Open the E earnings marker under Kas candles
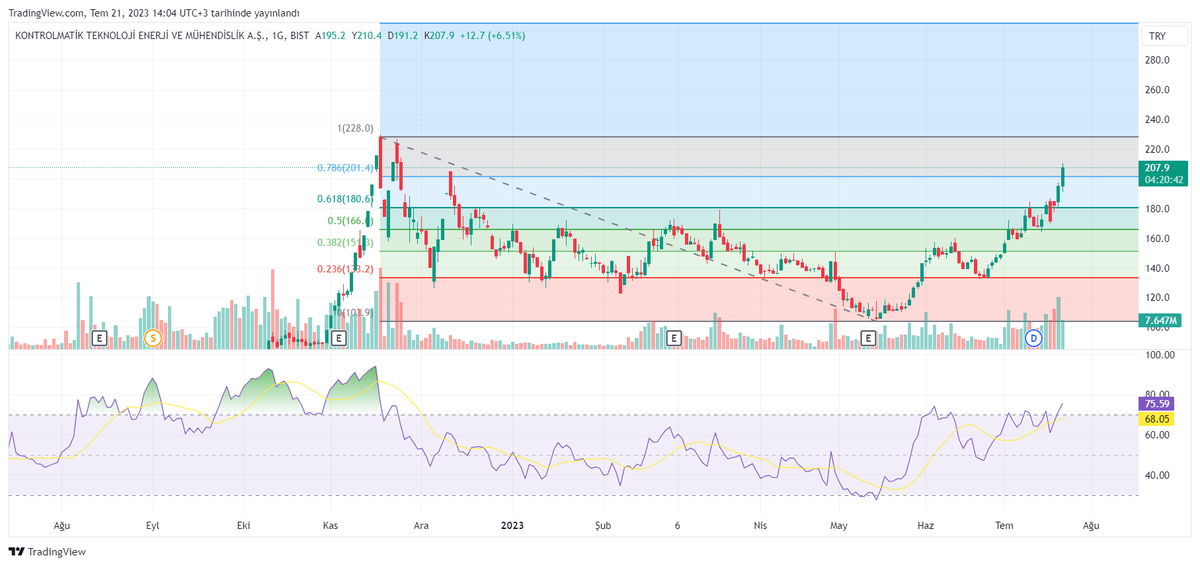 pos(339,338)
